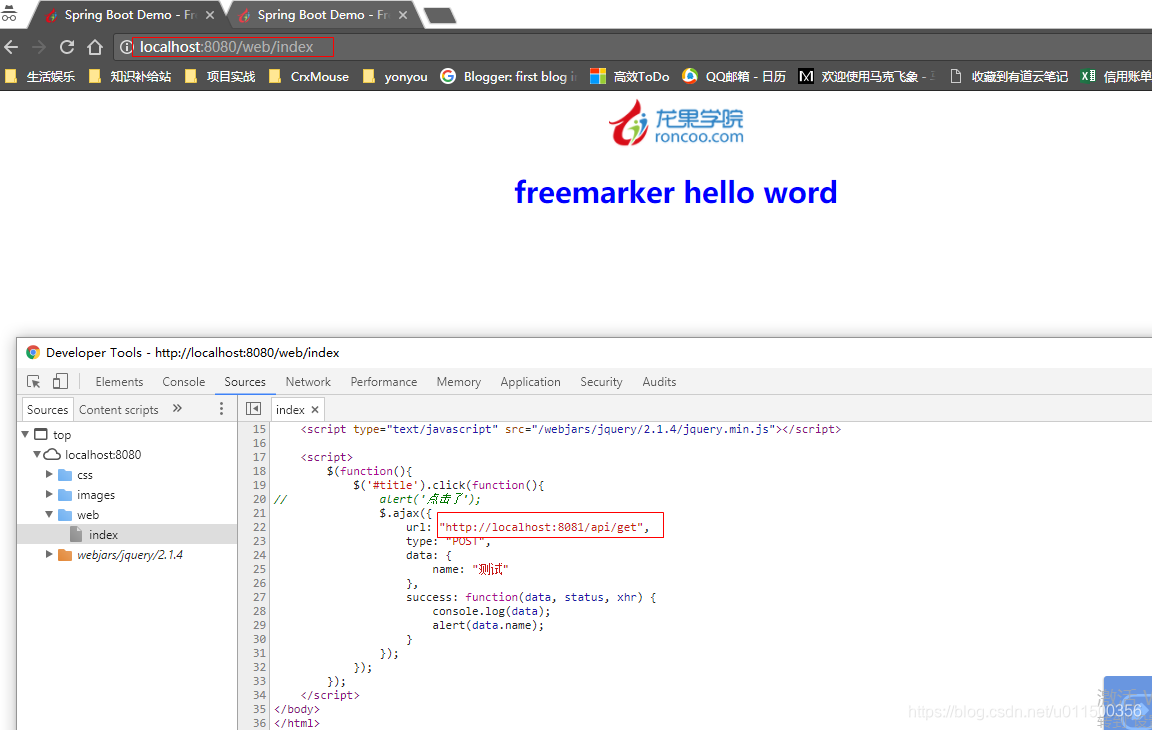Open the Blogger: first blog bookmark
The width and height of the screenshot is (1152, 730).
point(508,76)
